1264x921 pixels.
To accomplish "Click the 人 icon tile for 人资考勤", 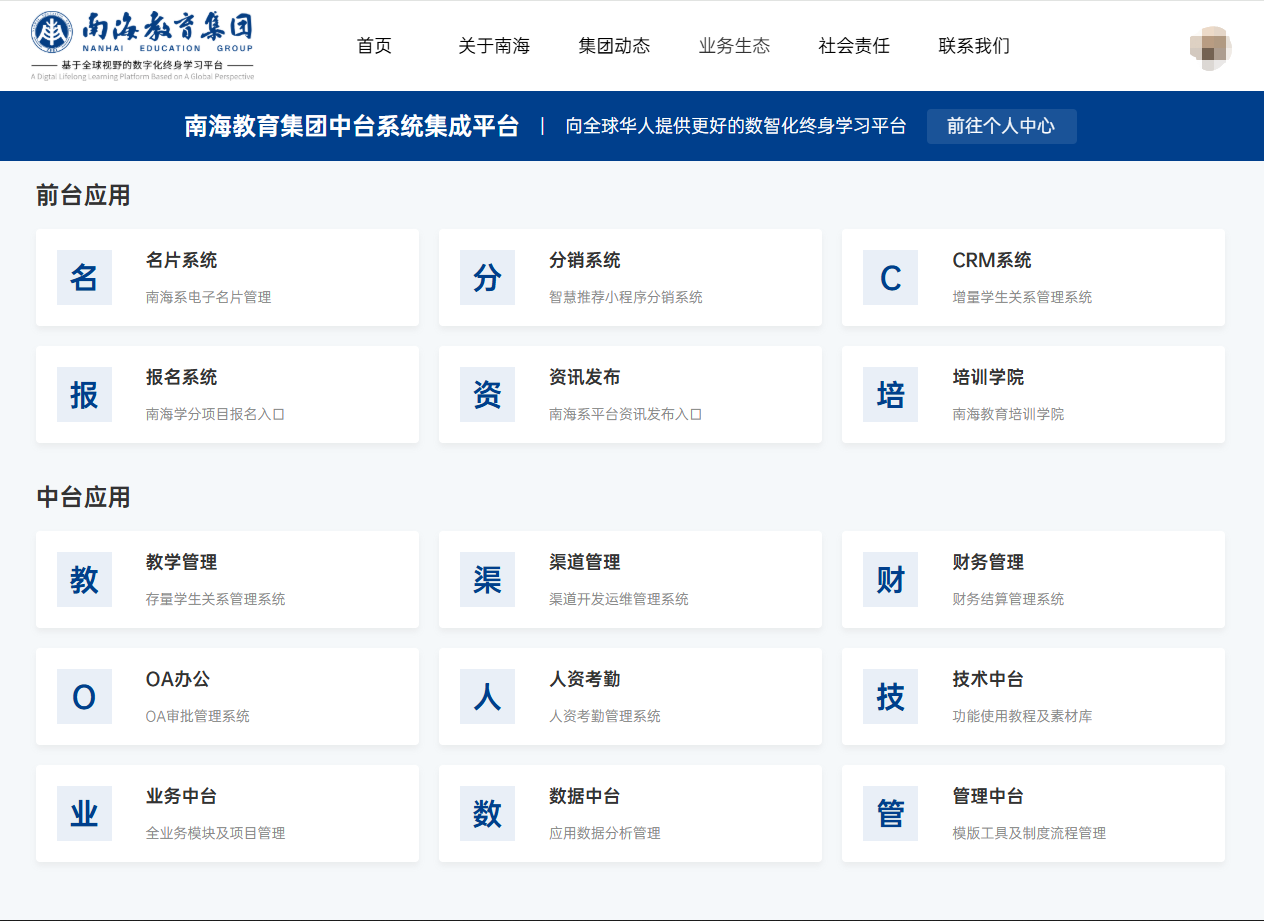I will (x=487, y=696).
